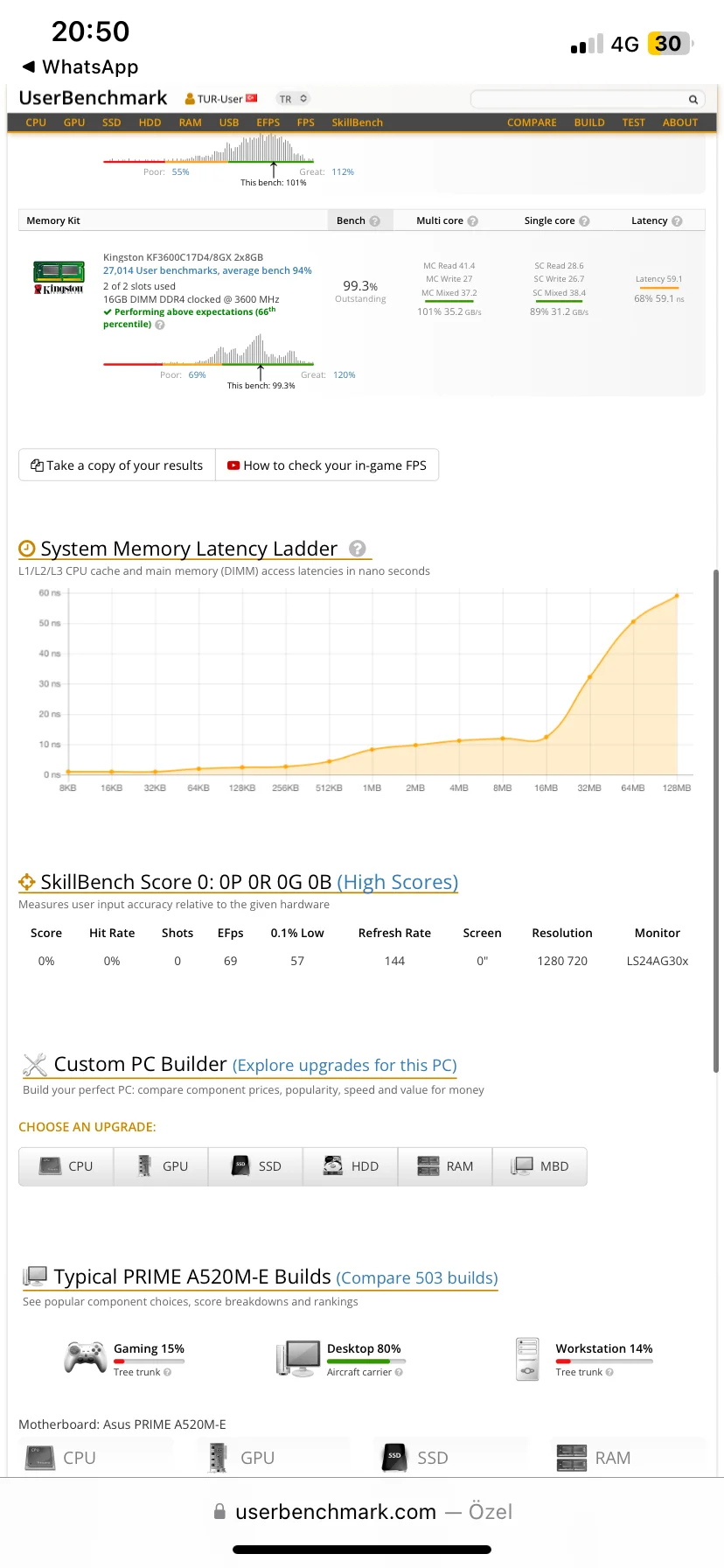Select the HDD upgrade icon button
Screen dimensions: 724x1568
pyautogui.click(x=350, y=1166)
